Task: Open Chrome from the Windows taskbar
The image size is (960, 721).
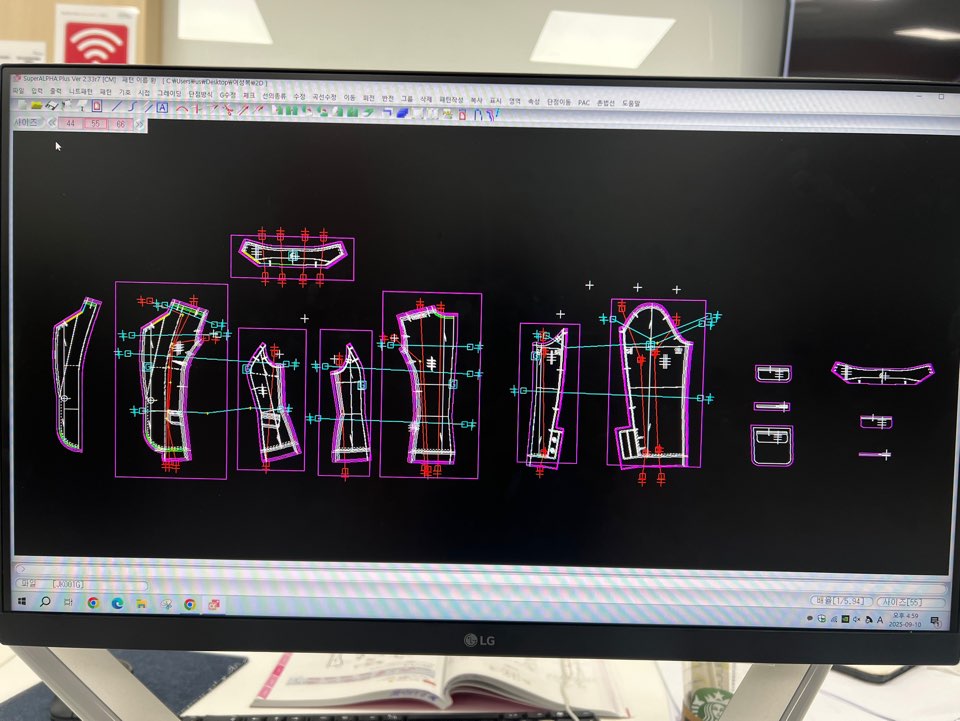Action: (93, 603)
